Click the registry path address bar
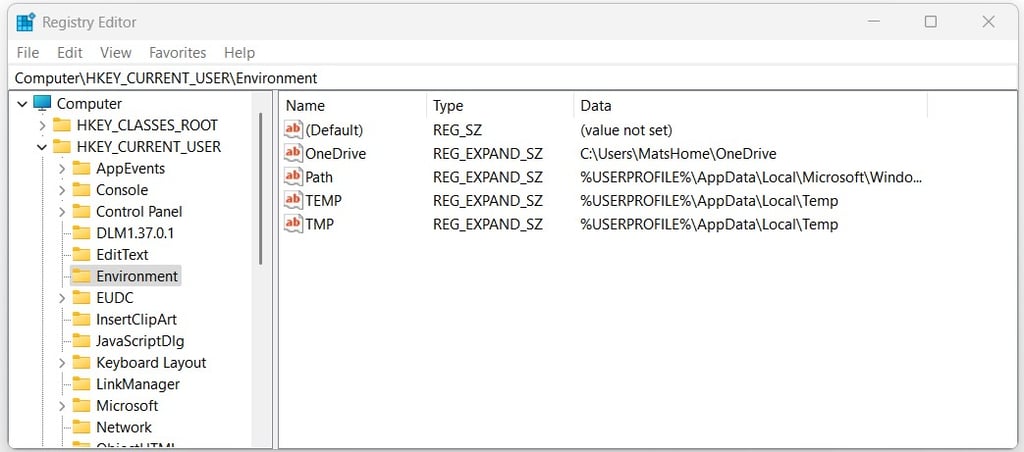1024x452 pixels. tap(512, 78)
